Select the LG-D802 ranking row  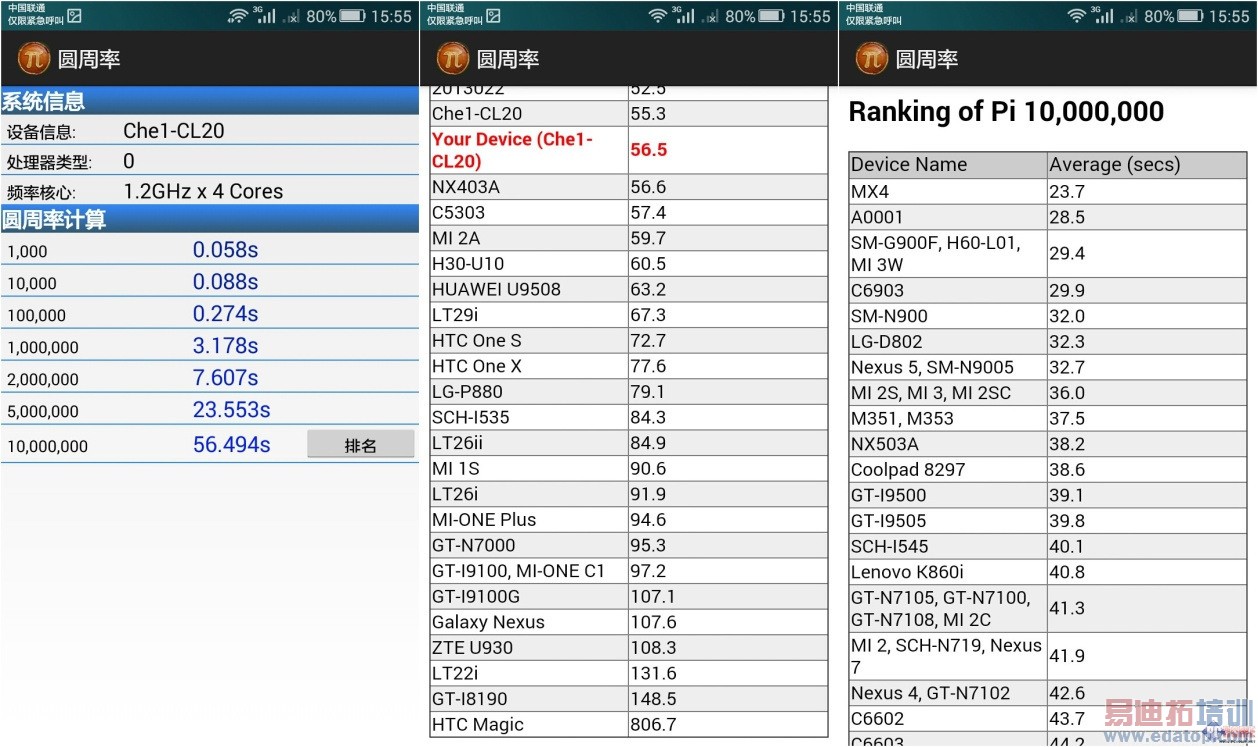point(1048,341)
